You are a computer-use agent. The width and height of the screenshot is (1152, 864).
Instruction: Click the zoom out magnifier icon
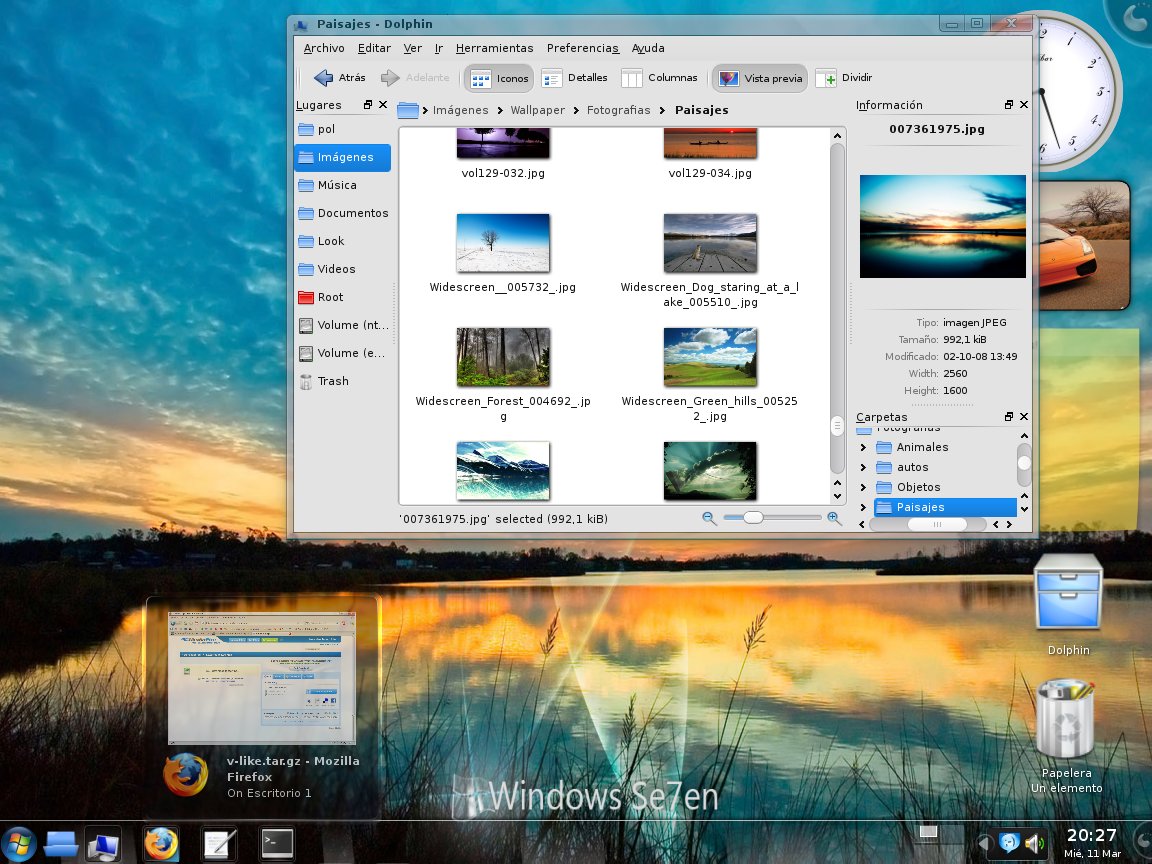point(709,518)
